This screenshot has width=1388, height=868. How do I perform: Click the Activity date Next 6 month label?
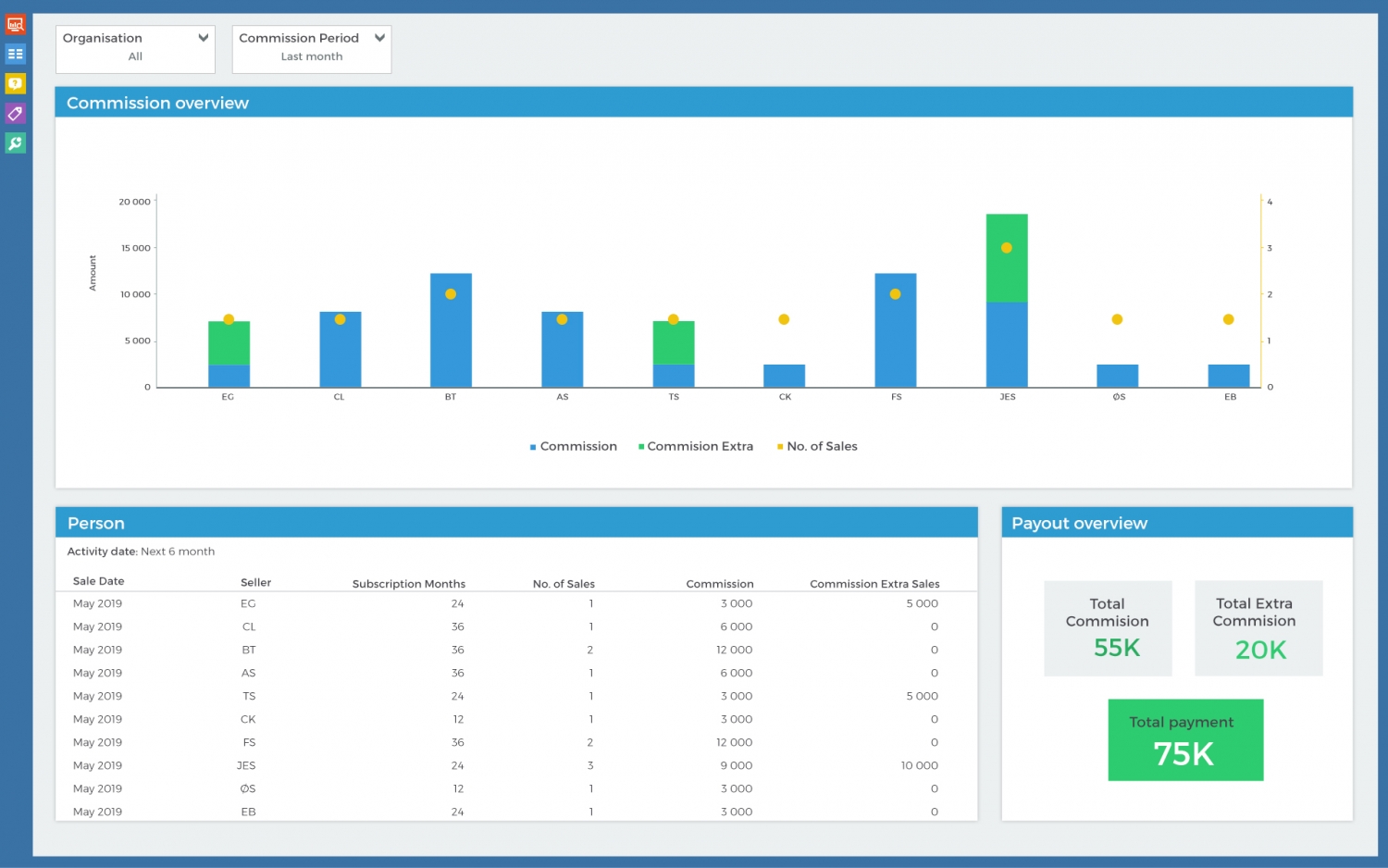[141, 551]
